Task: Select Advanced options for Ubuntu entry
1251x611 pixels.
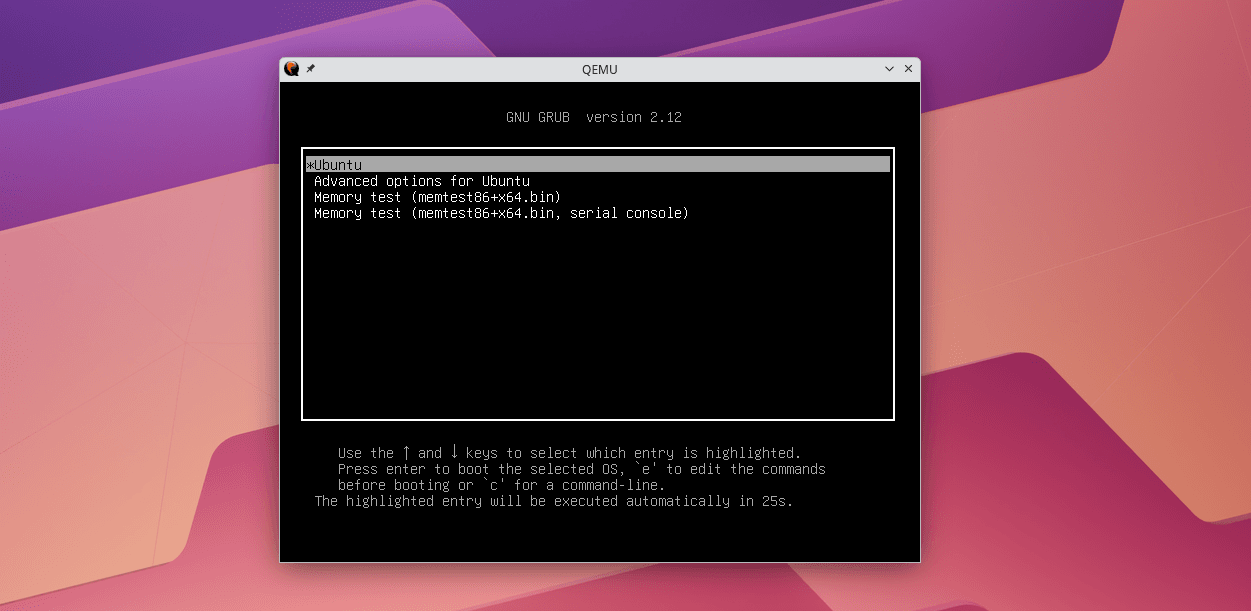Action: pyautogui.click(x=422, y=181)
